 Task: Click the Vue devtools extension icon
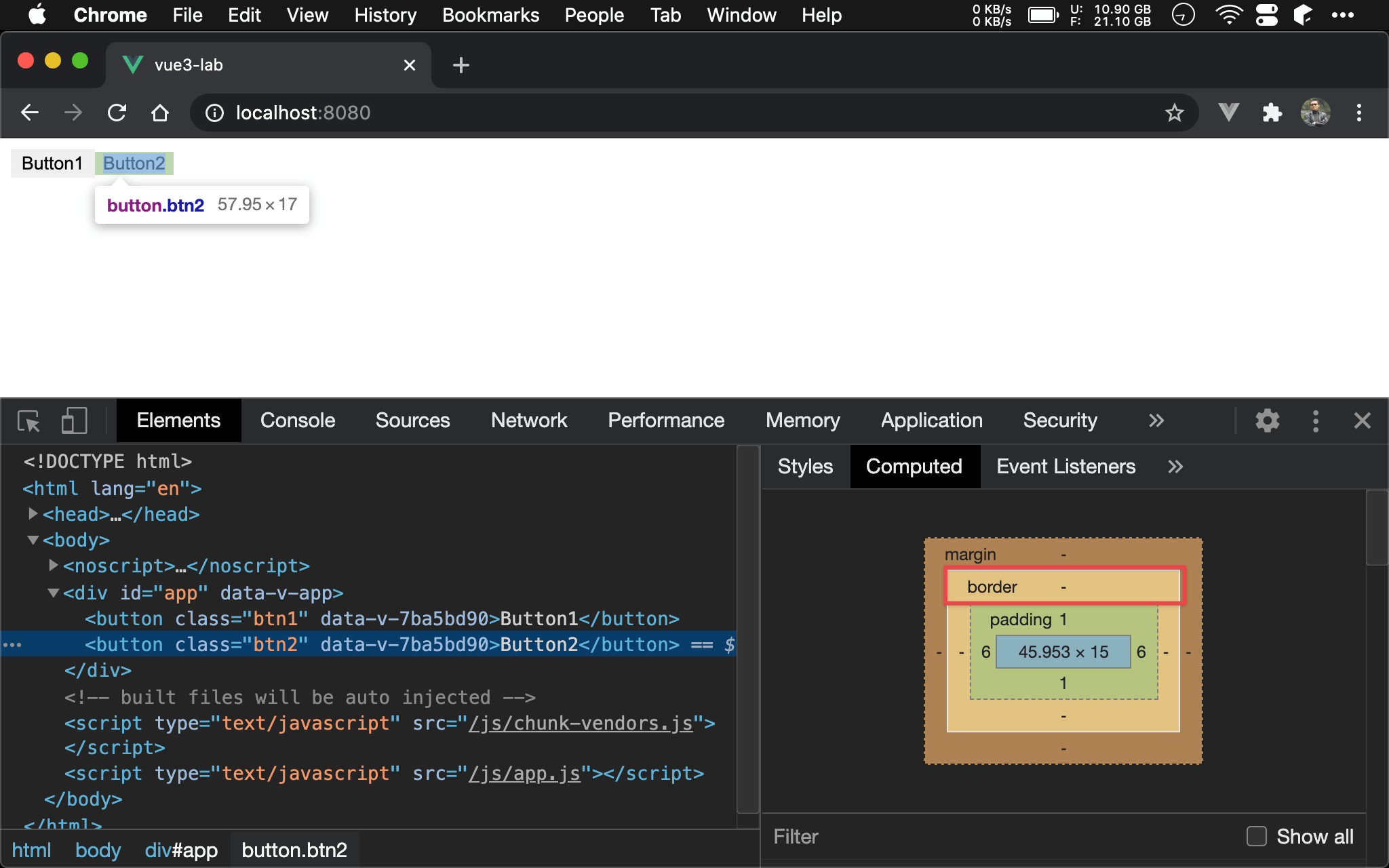coord(1228,113)
